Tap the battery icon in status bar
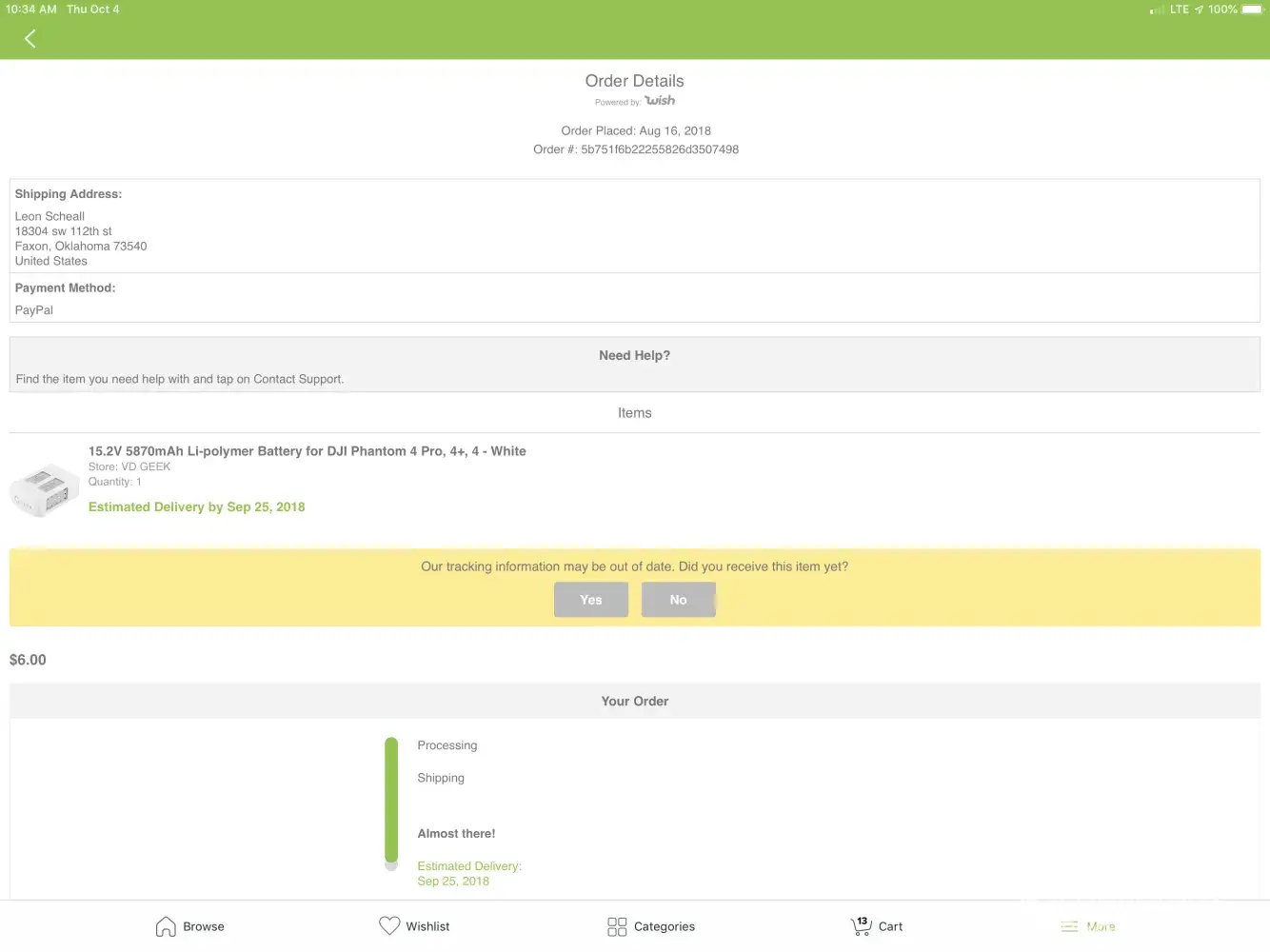1270x952 pixels. (1253, 10)
